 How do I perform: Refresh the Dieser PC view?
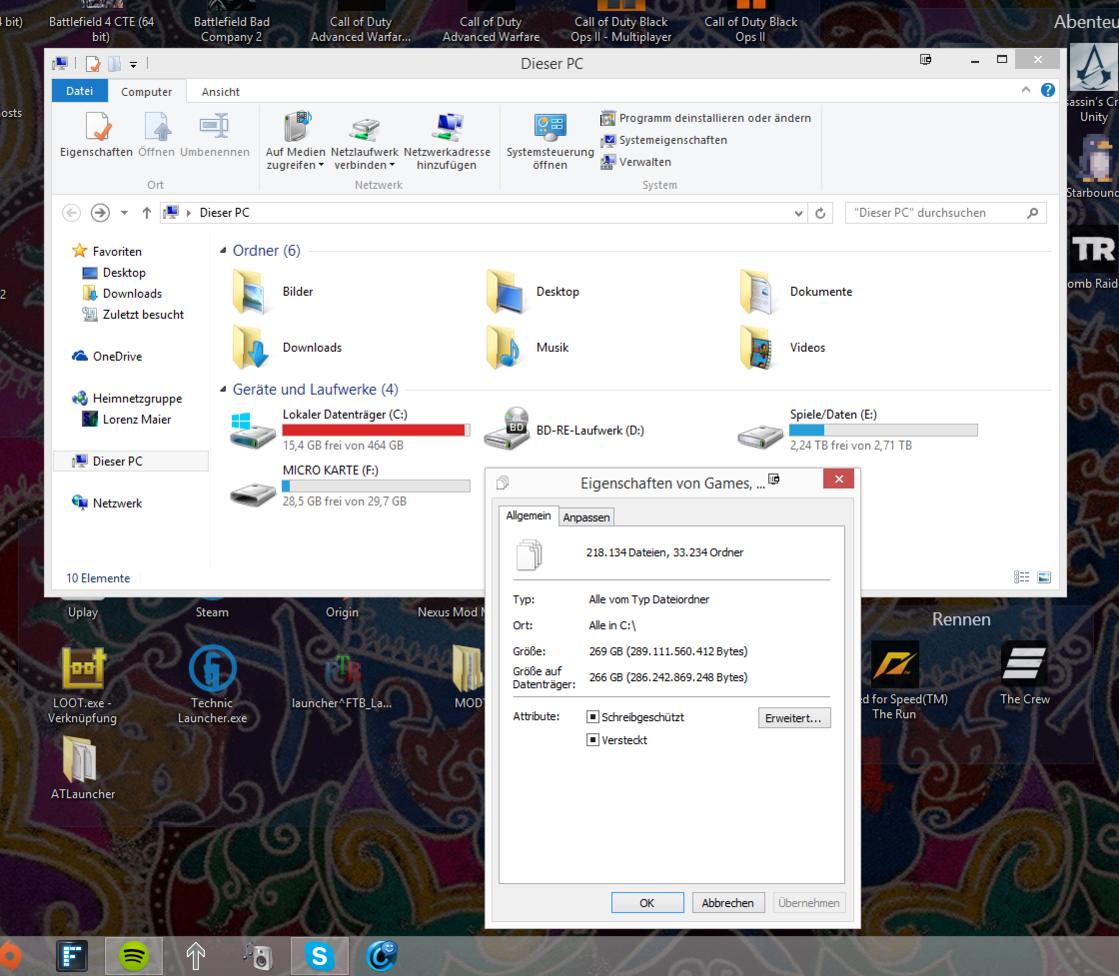[821, 213]
